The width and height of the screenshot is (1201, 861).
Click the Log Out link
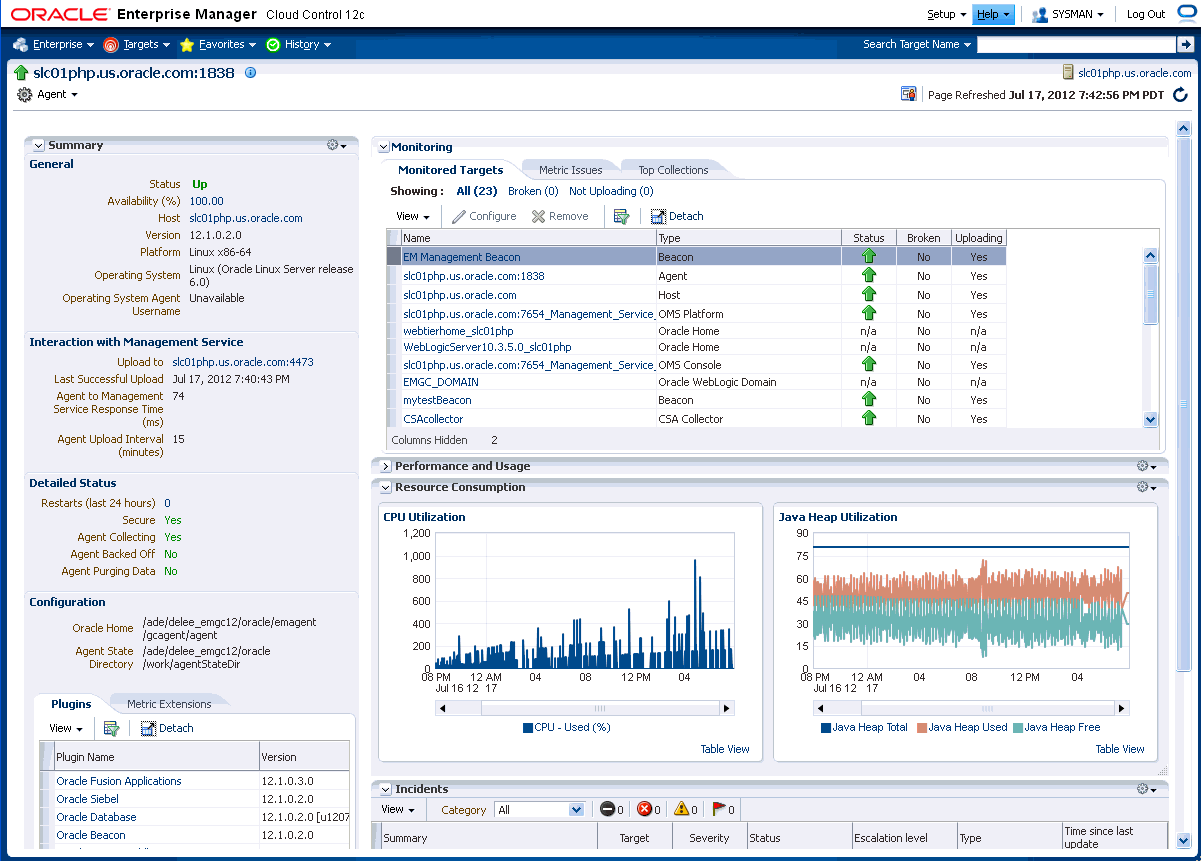coord(1146,14)
